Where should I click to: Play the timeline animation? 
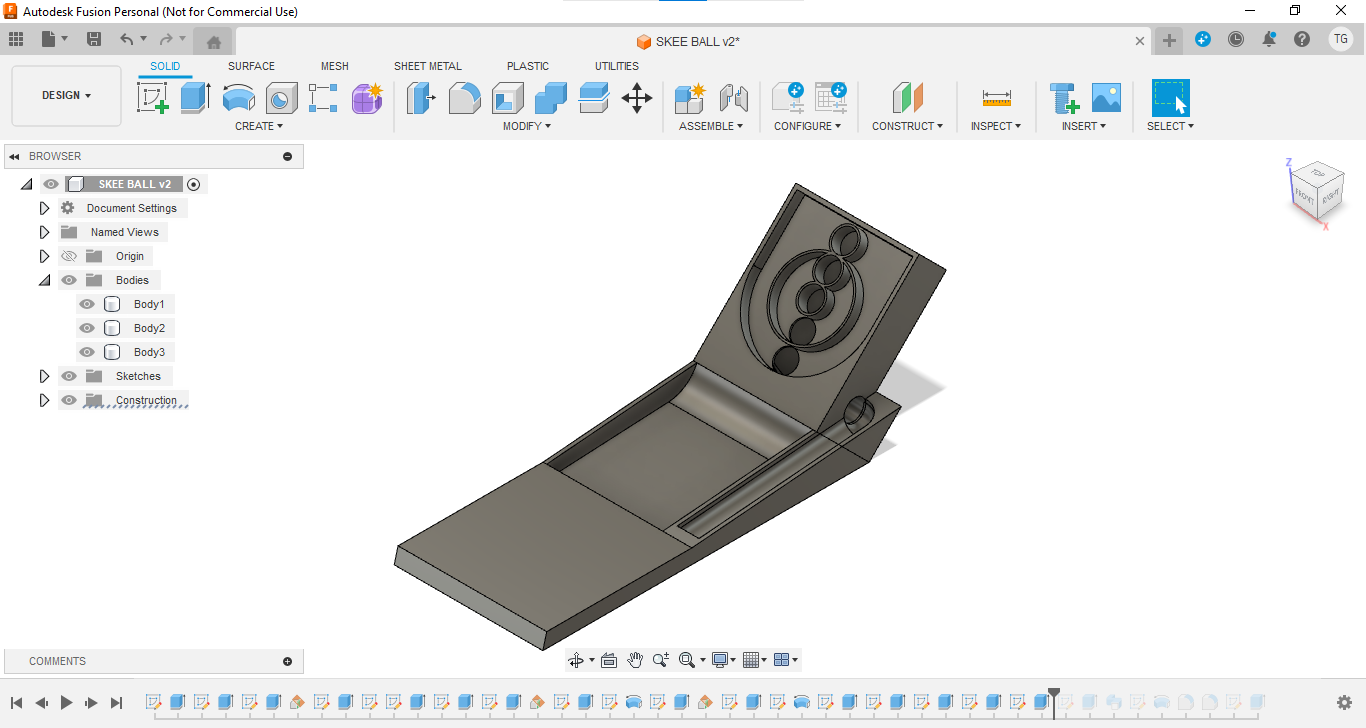66,703
